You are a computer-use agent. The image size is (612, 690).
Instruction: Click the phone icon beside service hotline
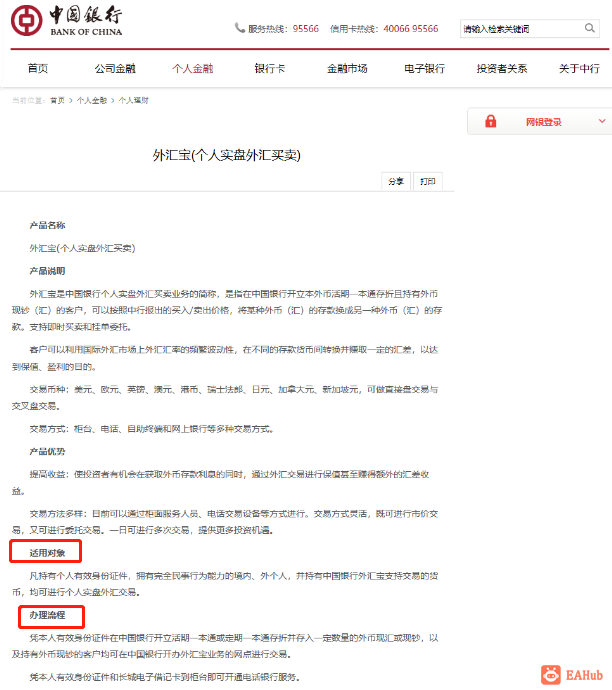pyautogui.click(x=240, y=28)
